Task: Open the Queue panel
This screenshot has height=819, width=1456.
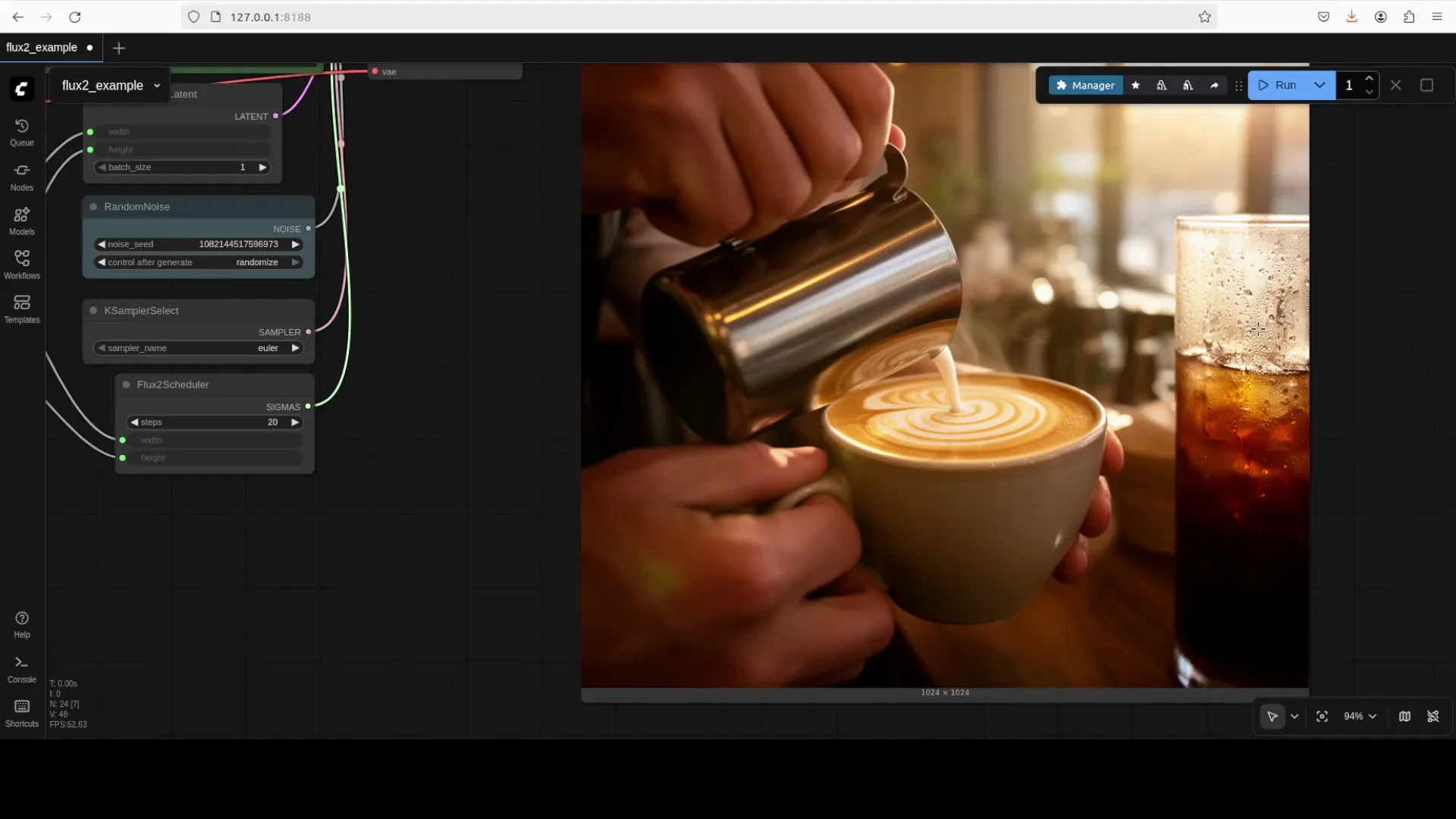Action: point(21,133)
